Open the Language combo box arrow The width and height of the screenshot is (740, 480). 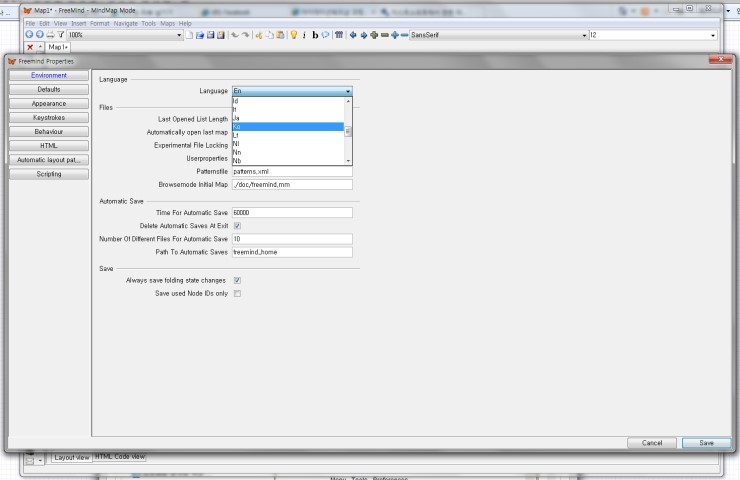pos(348,91)
